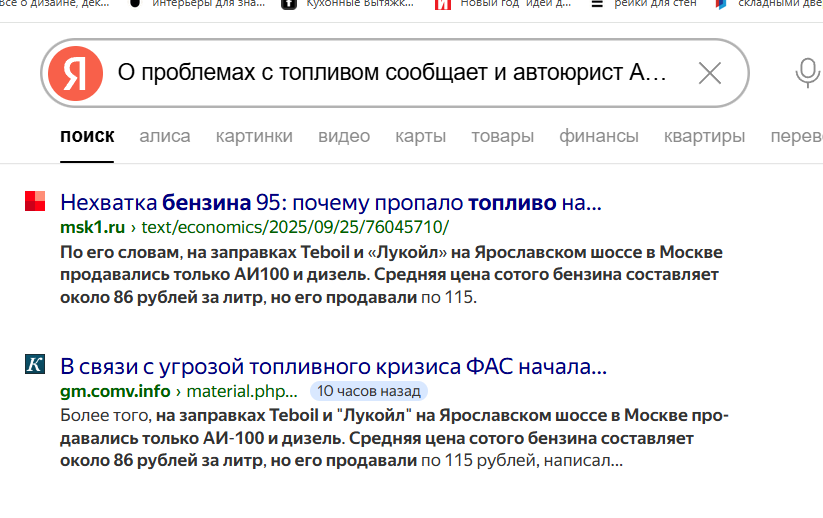Click msk1.ru red favicon
Viewport: 823px width, 518px height.
pyautogui.click(x=35, y=201)
